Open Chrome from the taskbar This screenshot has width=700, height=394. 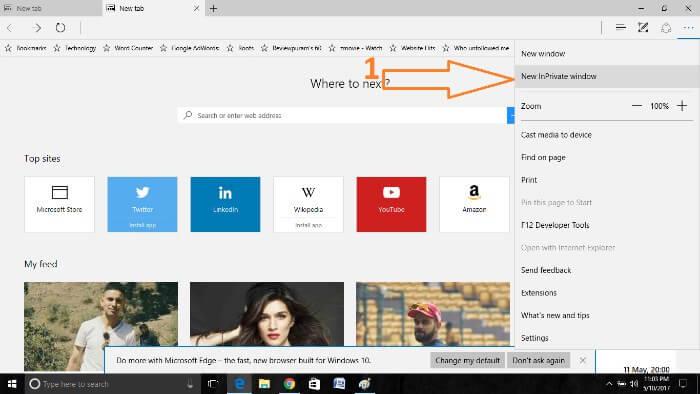click(289, 384)
